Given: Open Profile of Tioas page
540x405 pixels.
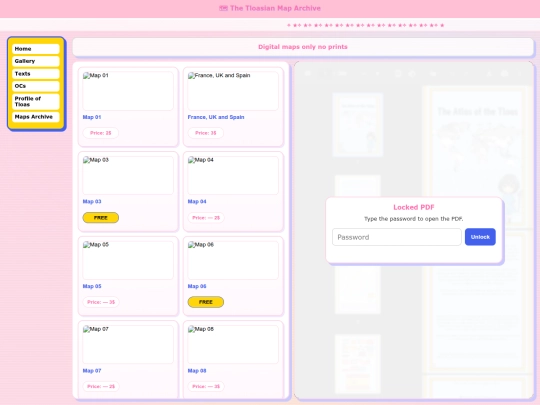Looking at the screenshot, I should [x=35, y=102].
